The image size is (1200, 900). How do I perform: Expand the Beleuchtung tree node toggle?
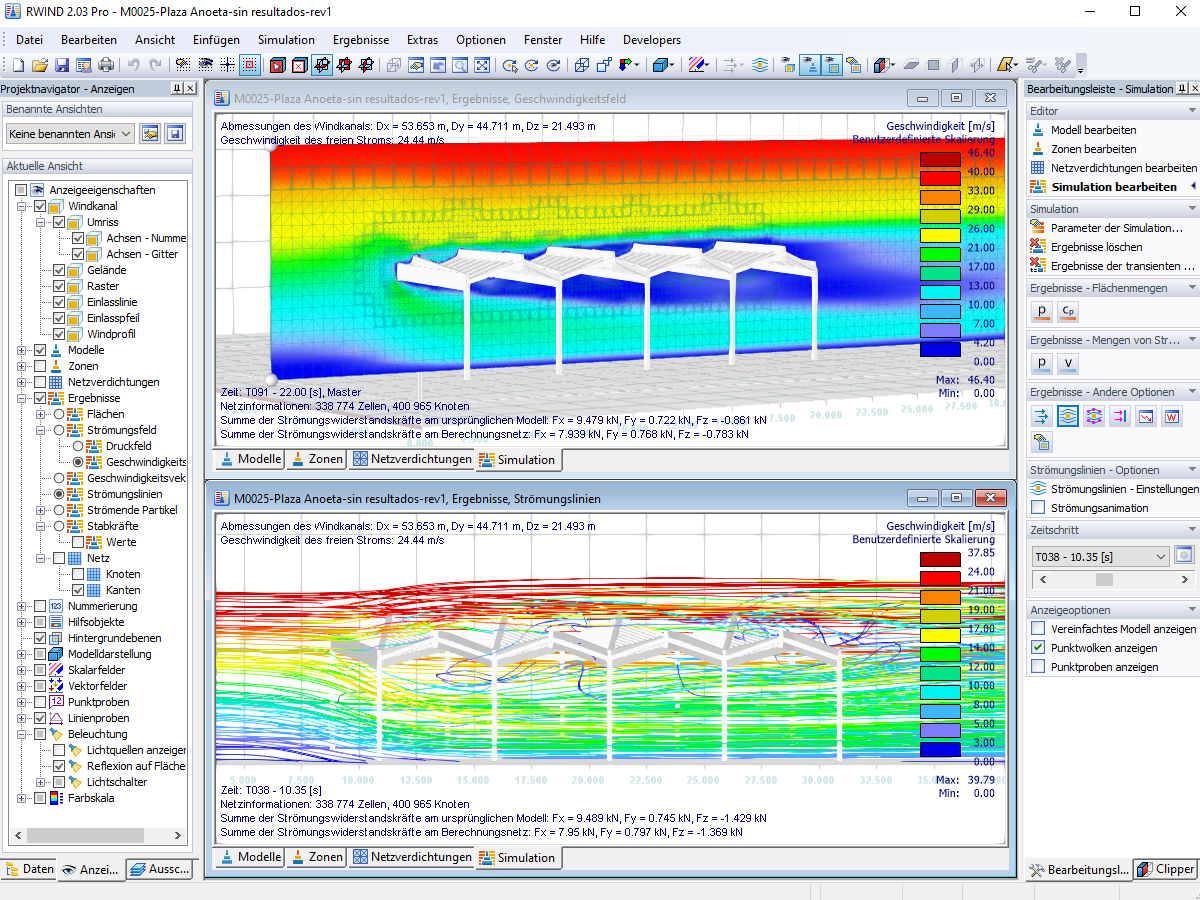(22, 734)
